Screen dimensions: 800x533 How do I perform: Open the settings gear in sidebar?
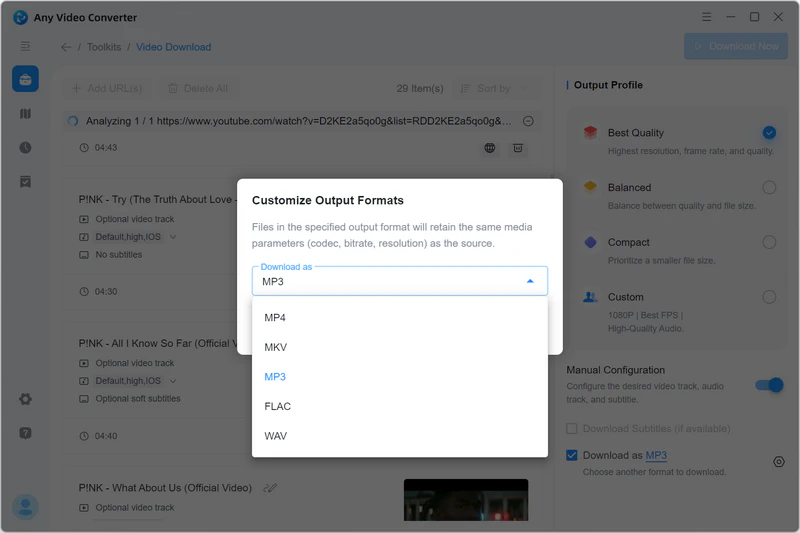25,399
